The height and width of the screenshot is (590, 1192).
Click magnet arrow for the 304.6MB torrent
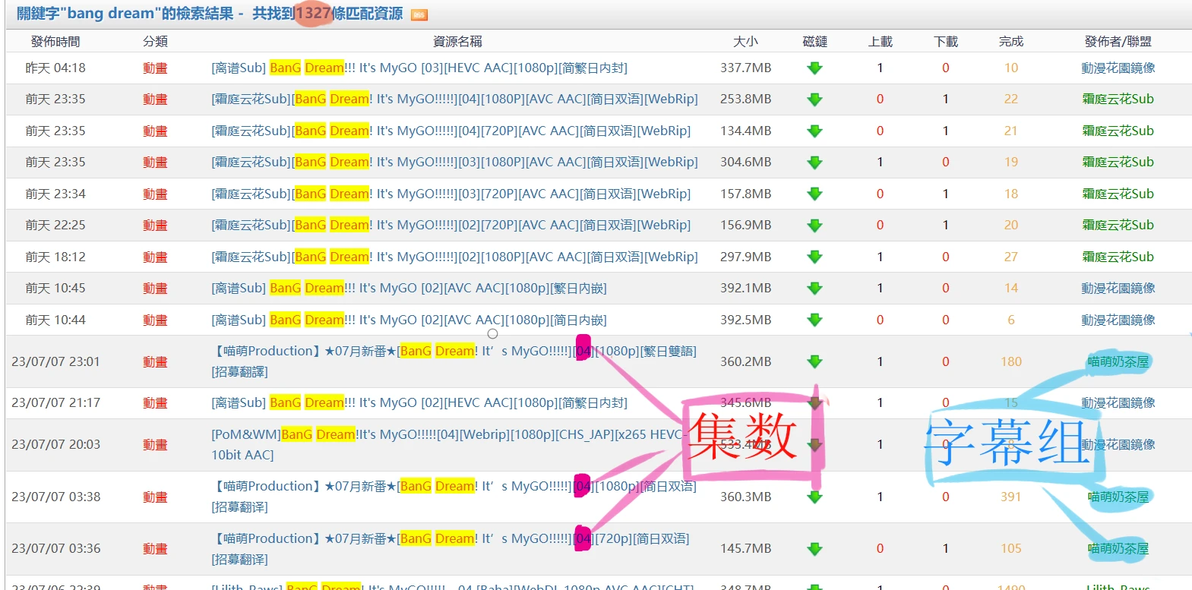tap(814, 162)
